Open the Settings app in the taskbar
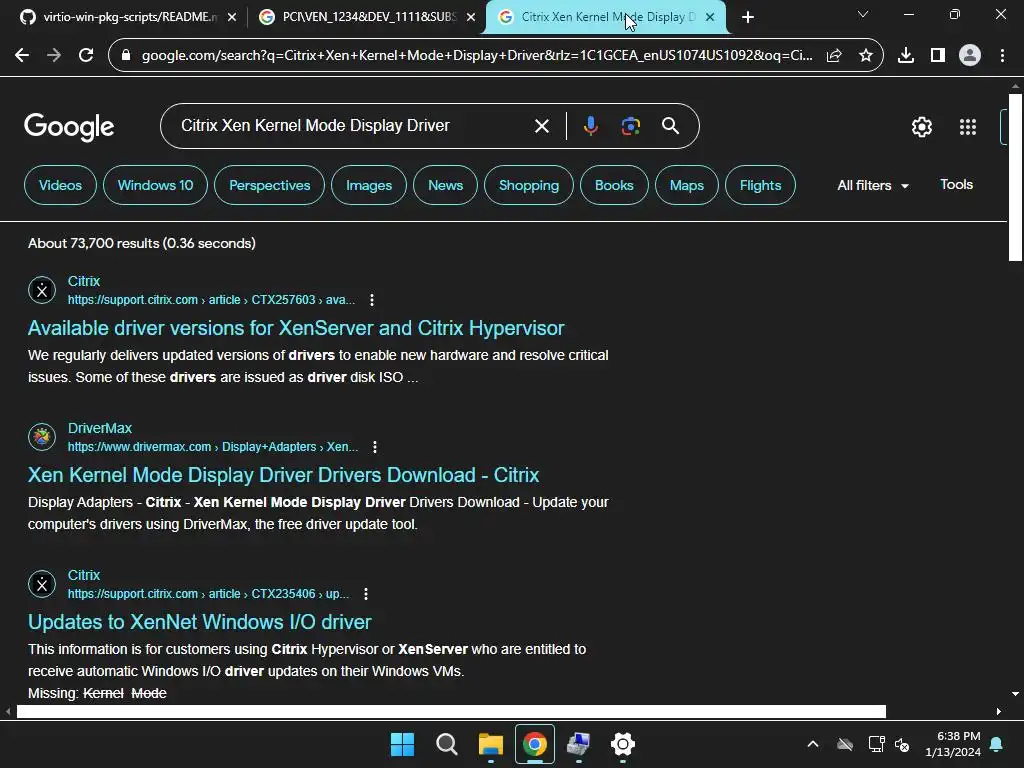This screenshot has width=1024, height=768. pos(623,744)
